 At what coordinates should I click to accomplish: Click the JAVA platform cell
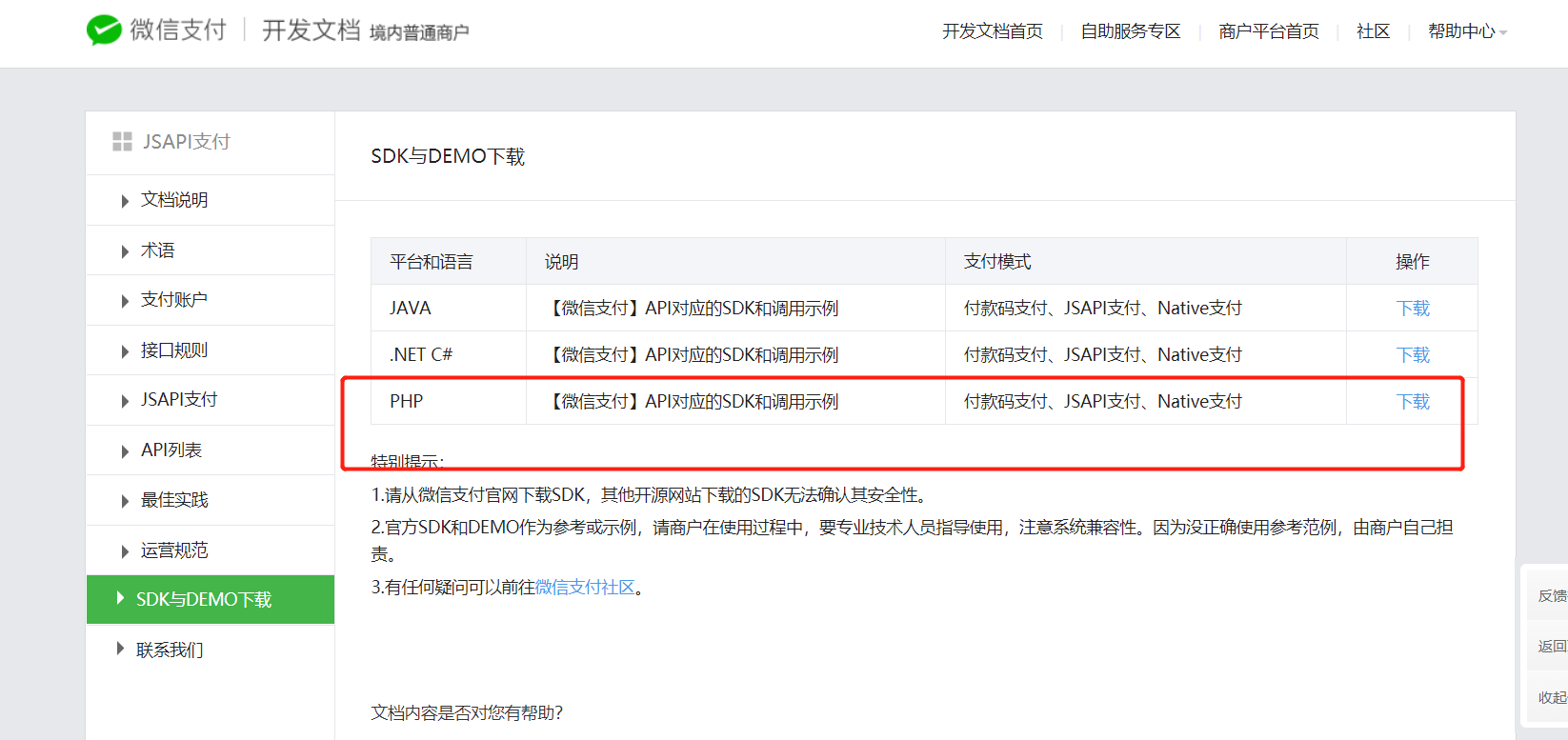[449, 308]
